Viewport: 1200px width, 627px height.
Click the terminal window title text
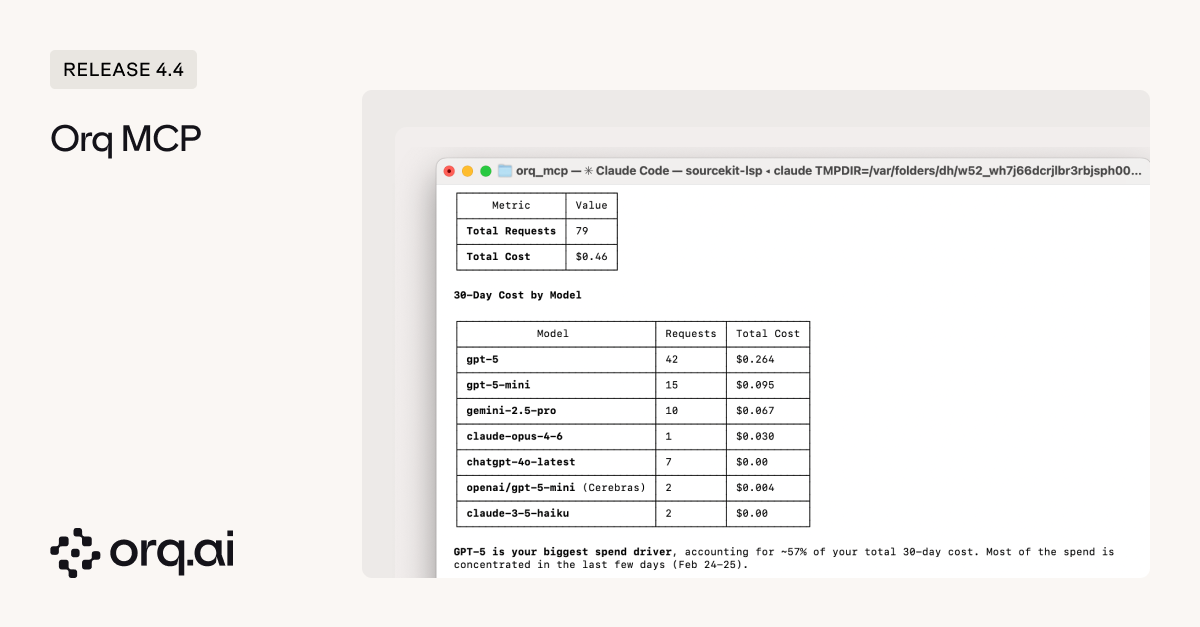click(828, 171)
